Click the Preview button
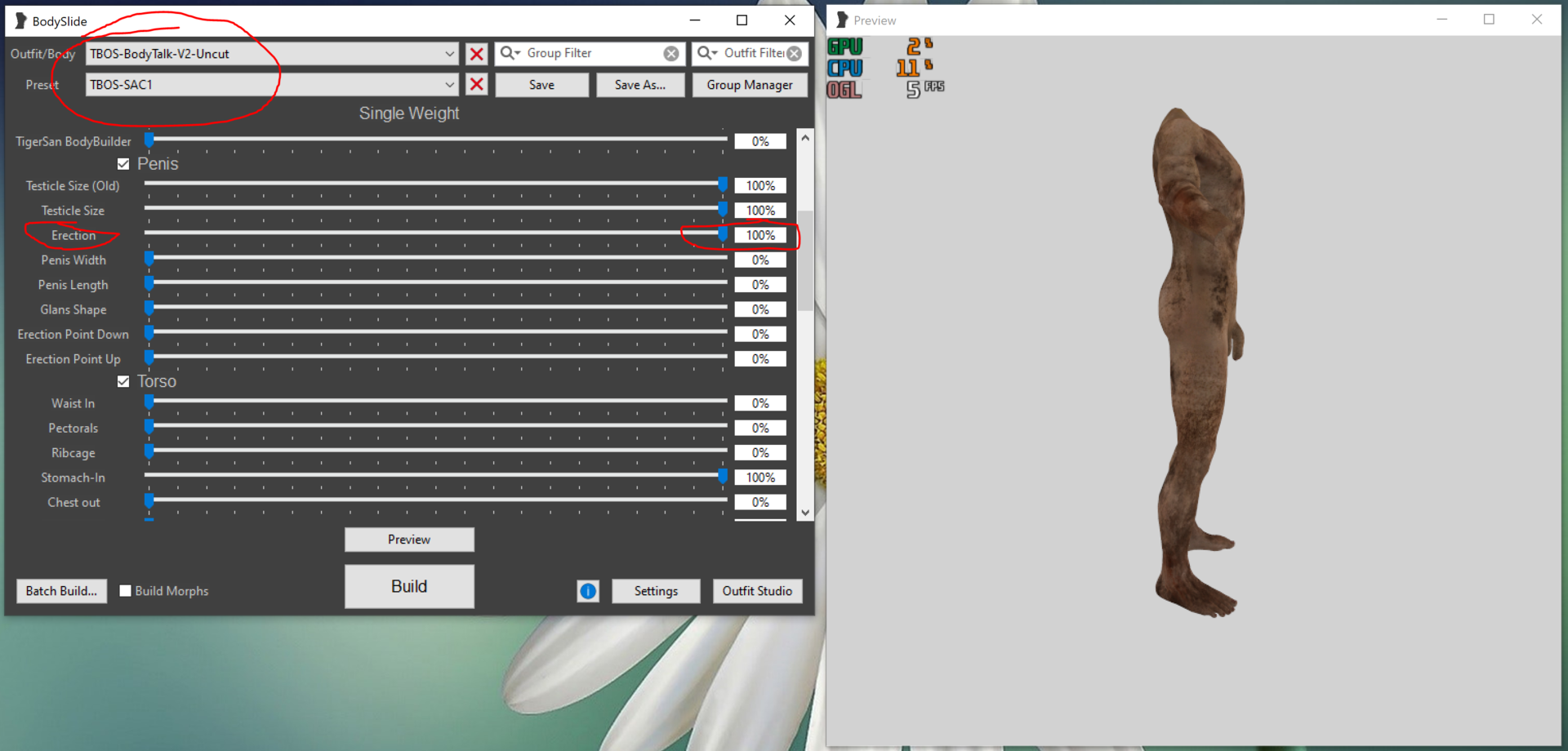 409,540
